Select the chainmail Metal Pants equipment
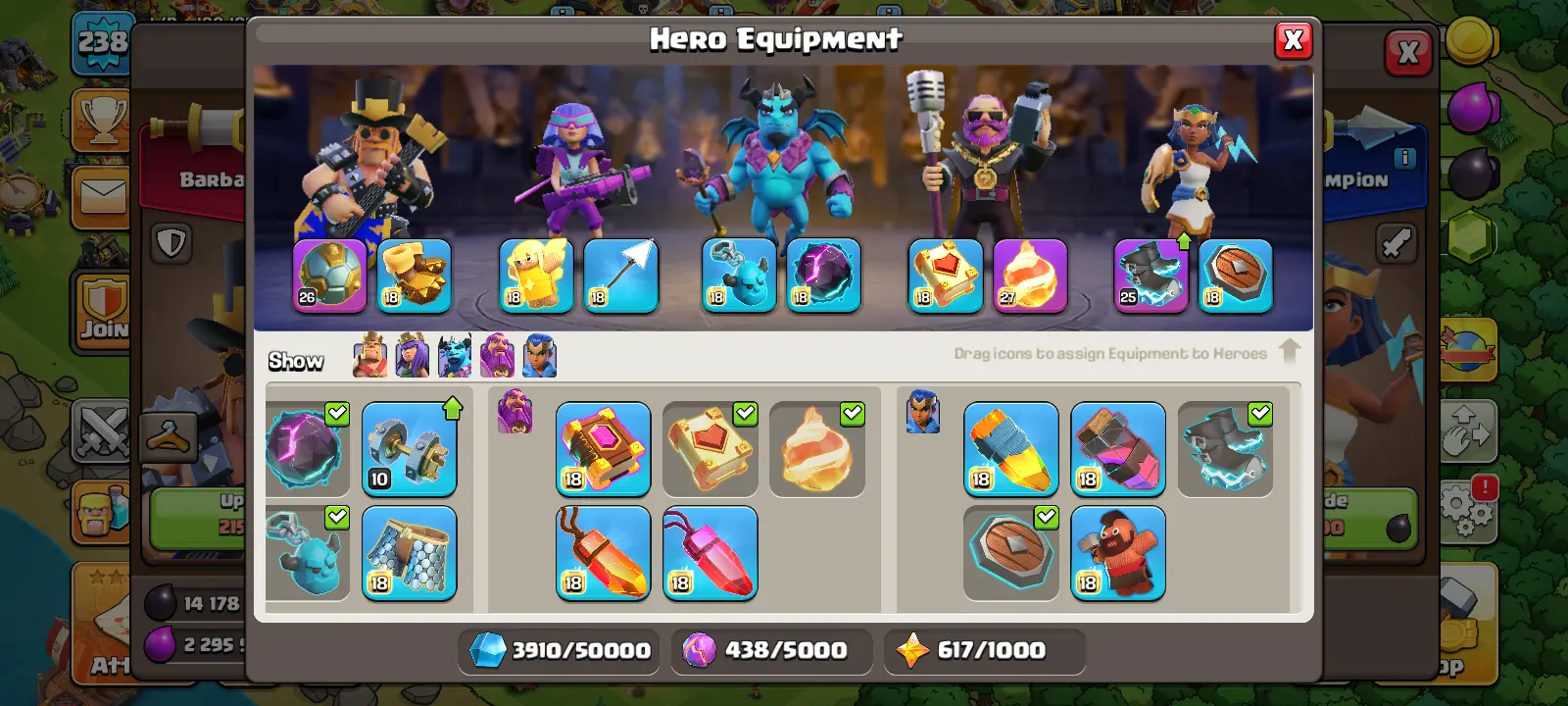 [x=410, y=553]
